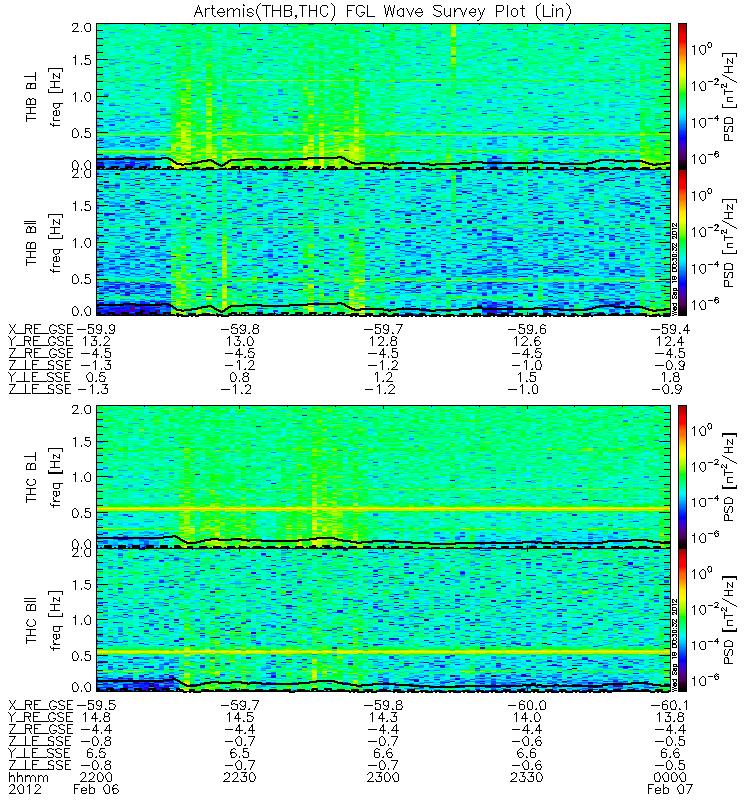Click the Y_RE_GSE value '13.2'
Image resolution: width=750 pixels, height=800 pixels.
point(96,341)
